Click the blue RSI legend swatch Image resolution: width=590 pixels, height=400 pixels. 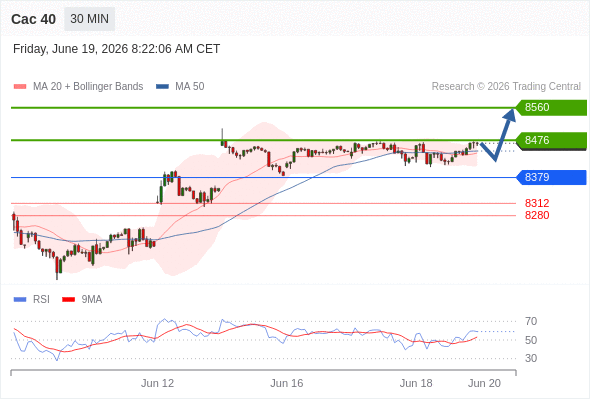(20, 300)
